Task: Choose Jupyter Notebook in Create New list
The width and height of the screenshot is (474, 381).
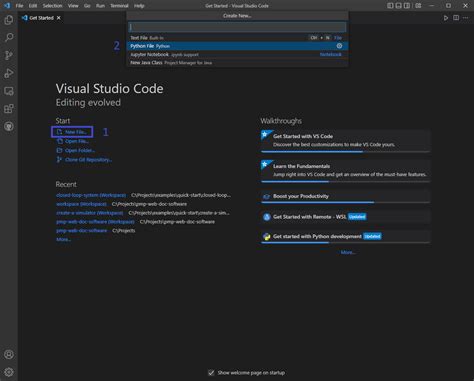Action: 237,54
